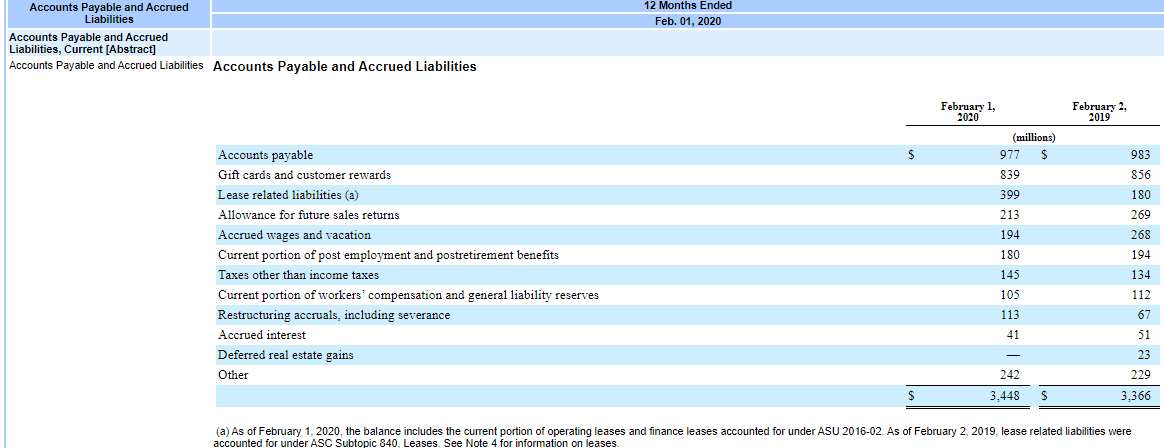The width and height of the screenshot is (1164, 448).
Task: Select sales returns allowance 2020 value 213
Action: (x=1010, y=215)
